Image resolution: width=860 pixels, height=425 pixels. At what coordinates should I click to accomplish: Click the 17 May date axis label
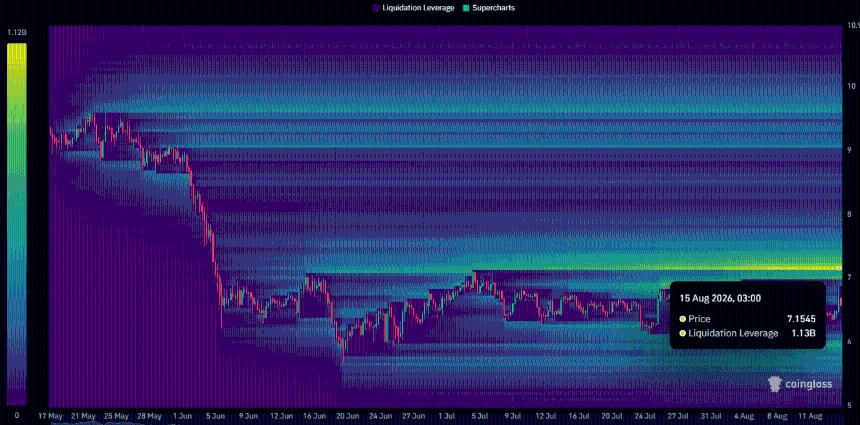(x=51, y=417)
